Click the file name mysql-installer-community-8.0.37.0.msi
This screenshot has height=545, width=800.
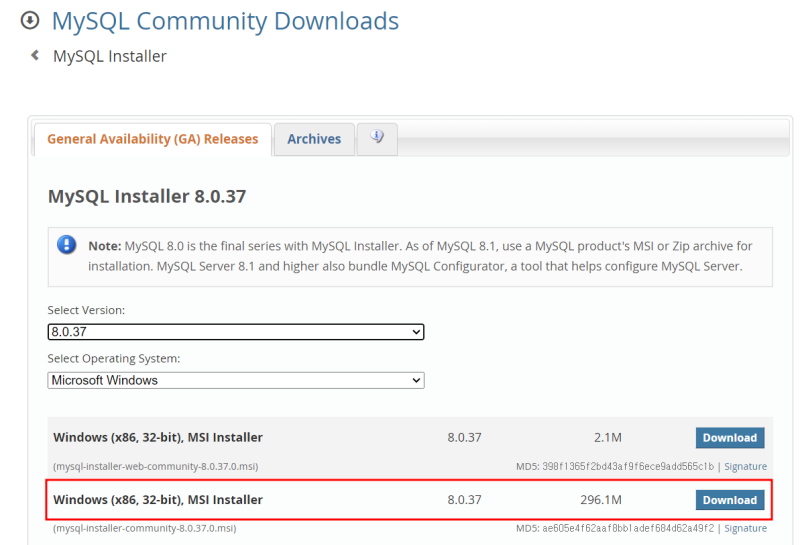(145, 528)
